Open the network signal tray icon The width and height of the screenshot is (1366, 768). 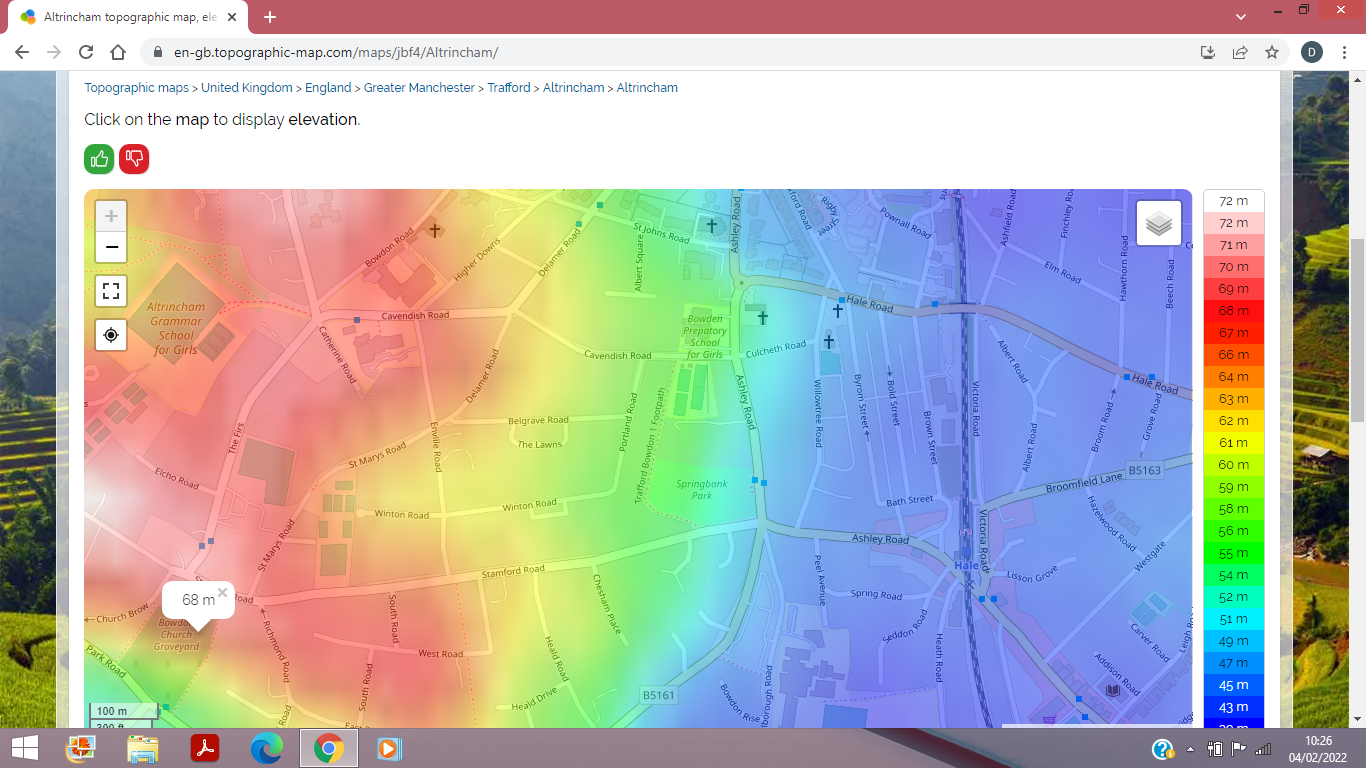tap(1263, 749)
